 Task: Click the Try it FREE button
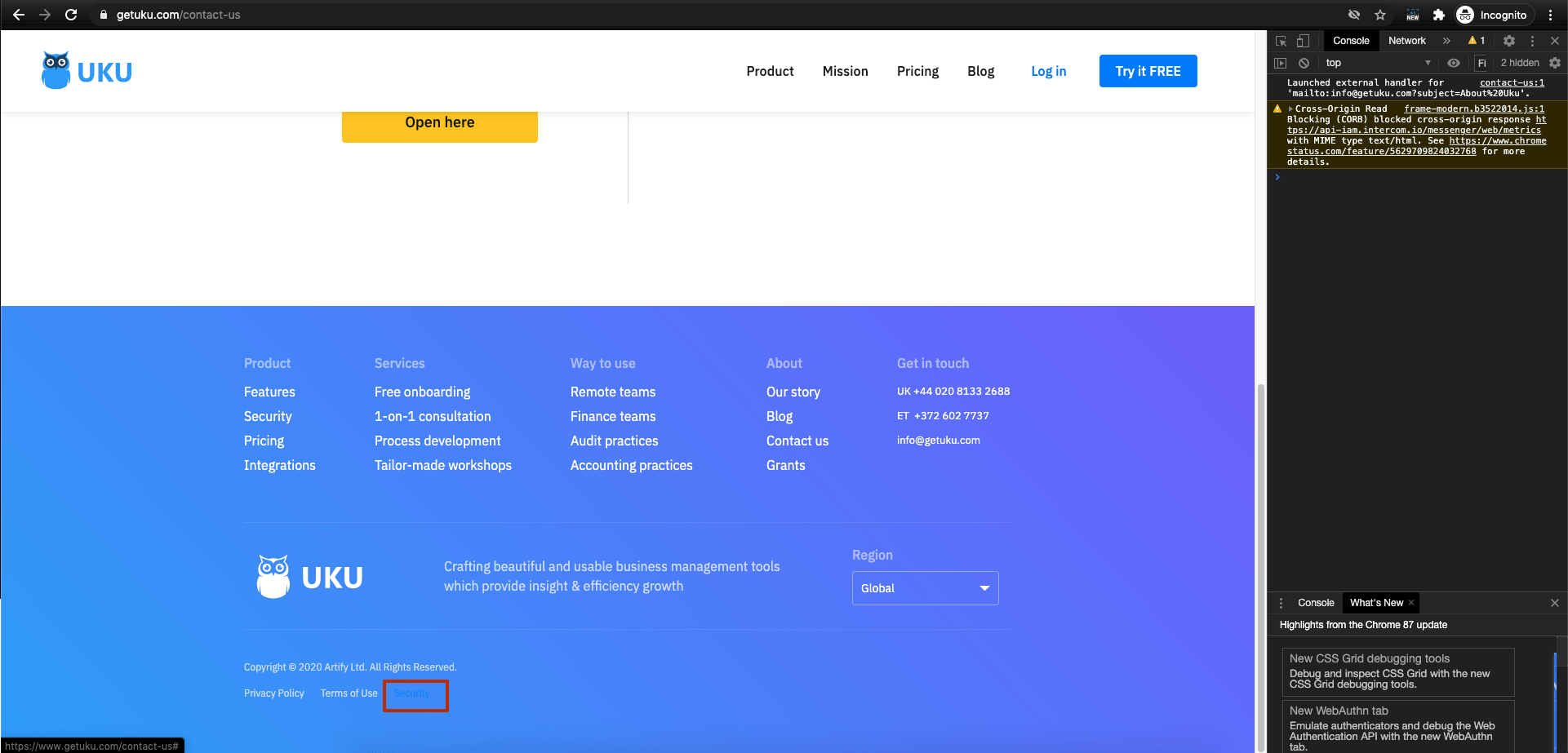pyautogui.click(x=1148, y=71)
